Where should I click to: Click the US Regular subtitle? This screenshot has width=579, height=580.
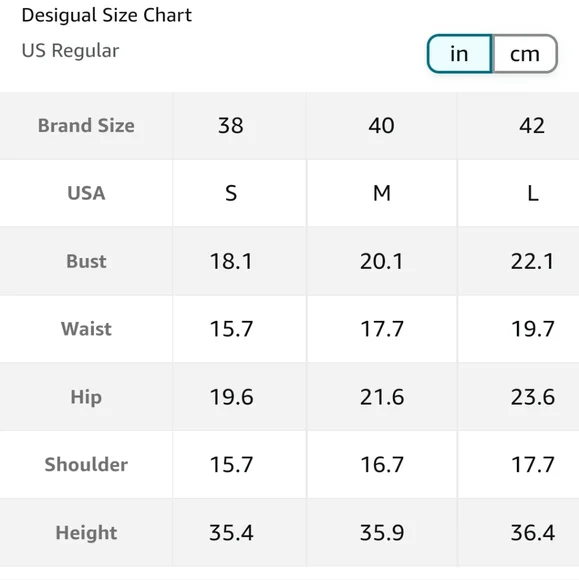(x=70, y=50)
